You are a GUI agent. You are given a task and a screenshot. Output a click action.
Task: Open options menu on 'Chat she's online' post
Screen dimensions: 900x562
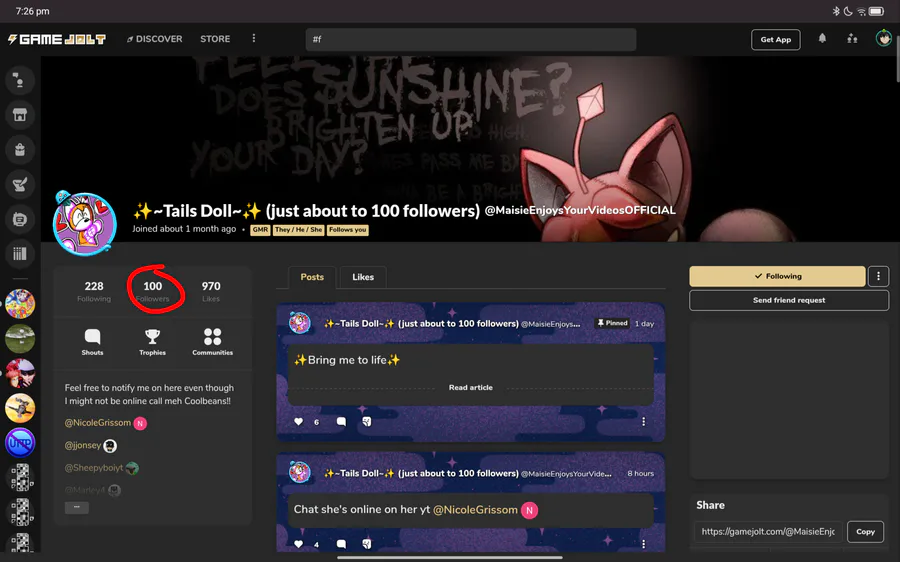[643, 544]
